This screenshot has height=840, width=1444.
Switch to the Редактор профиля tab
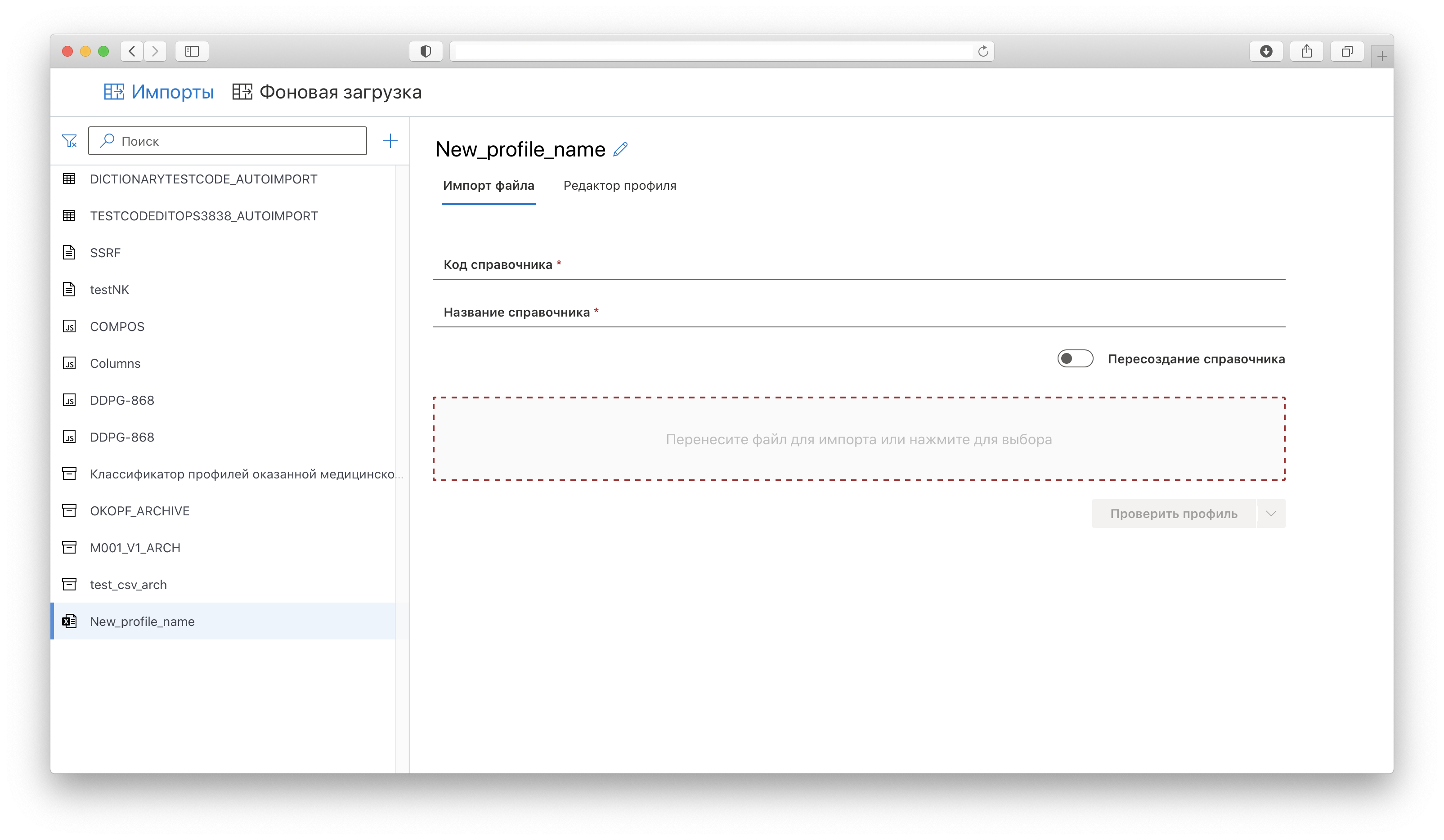(619, 186)
